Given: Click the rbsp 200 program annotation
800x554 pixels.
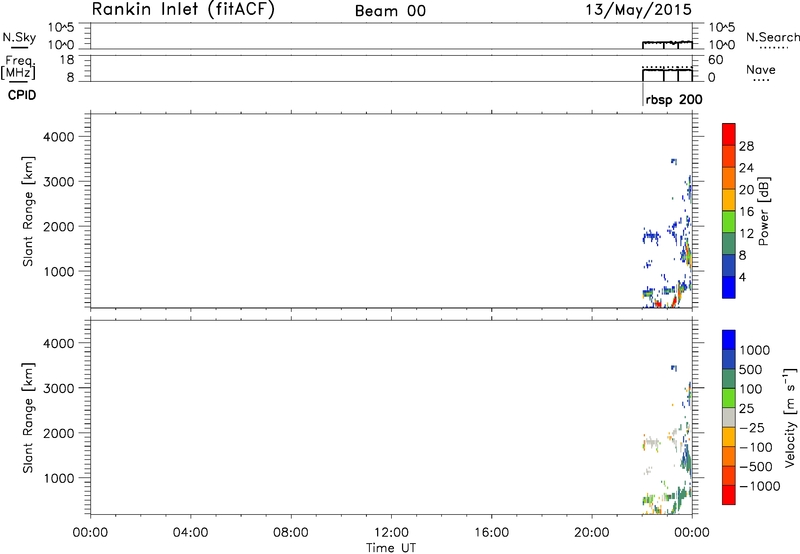Looking at the screenshot, I should click(x=674, y=99).
